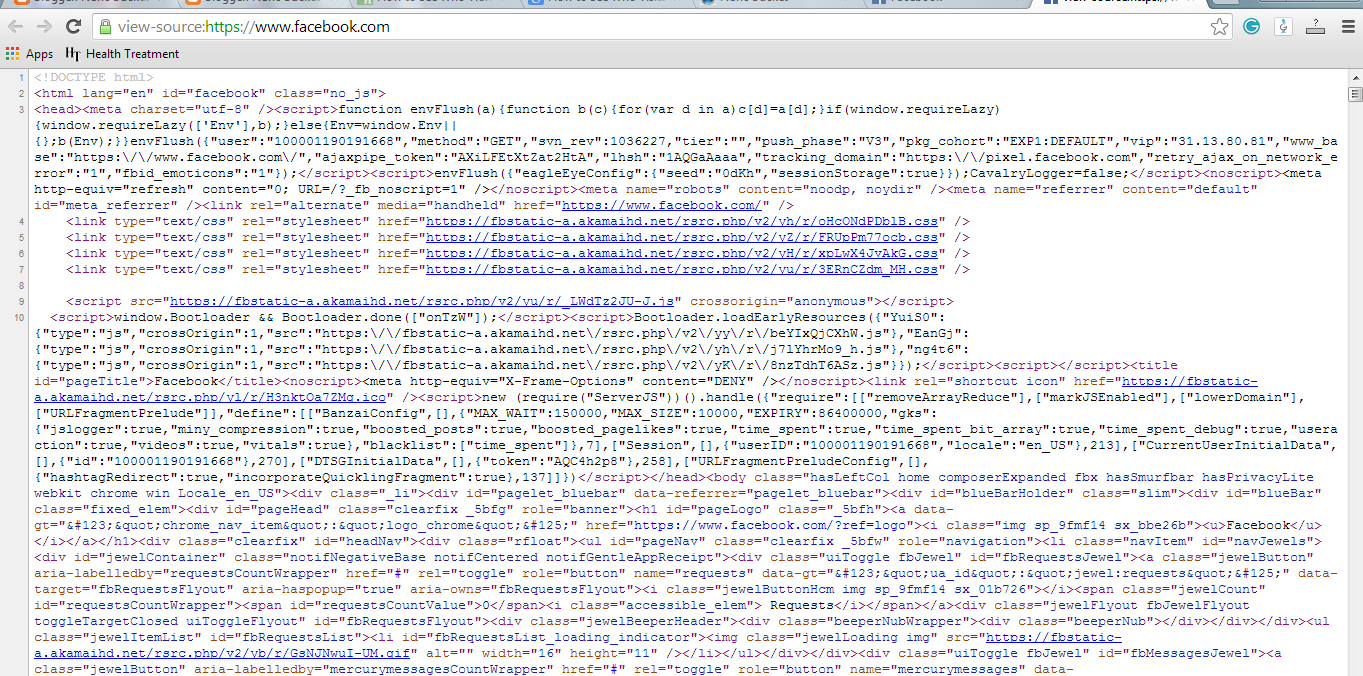Click the "mercurymessagesCountWrapper" text
This screenshot has width=1363, height=676.
(437, 669)
